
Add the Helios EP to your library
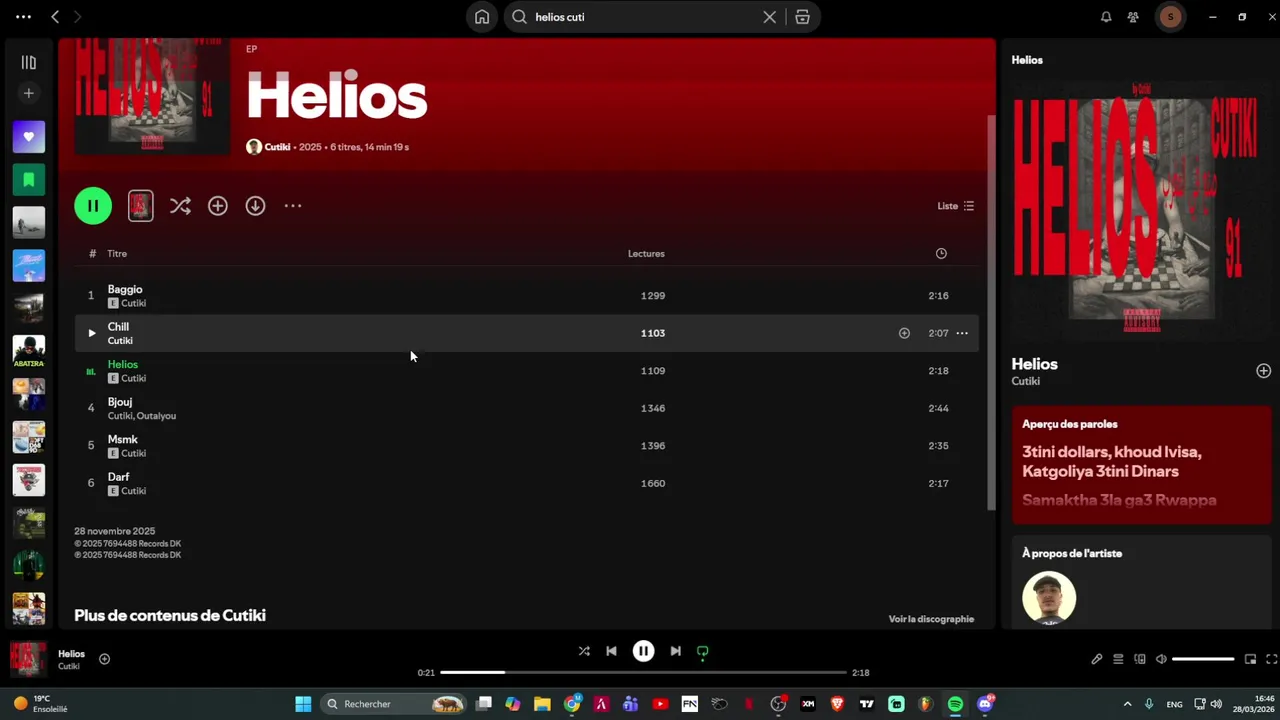(218, 206)
